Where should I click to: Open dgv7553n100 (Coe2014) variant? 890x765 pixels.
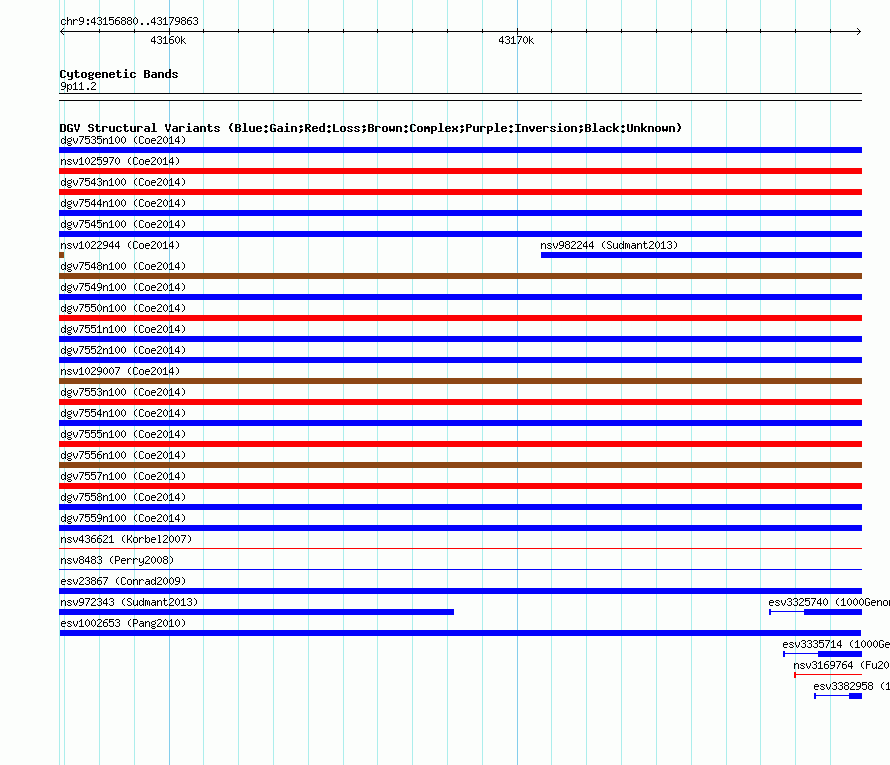coord(123,392)
